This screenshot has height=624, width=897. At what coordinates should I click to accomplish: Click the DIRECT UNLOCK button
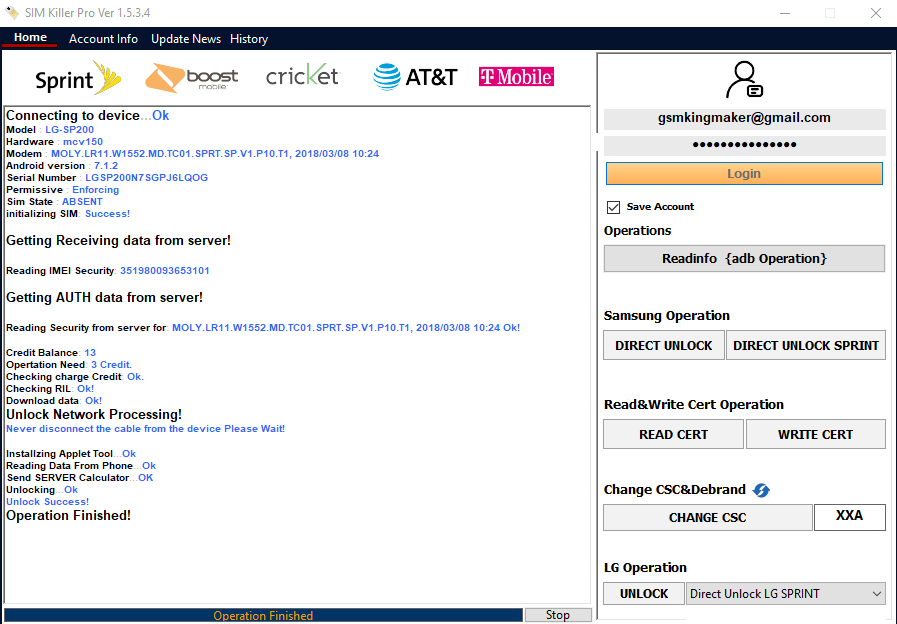pos(664,345)
